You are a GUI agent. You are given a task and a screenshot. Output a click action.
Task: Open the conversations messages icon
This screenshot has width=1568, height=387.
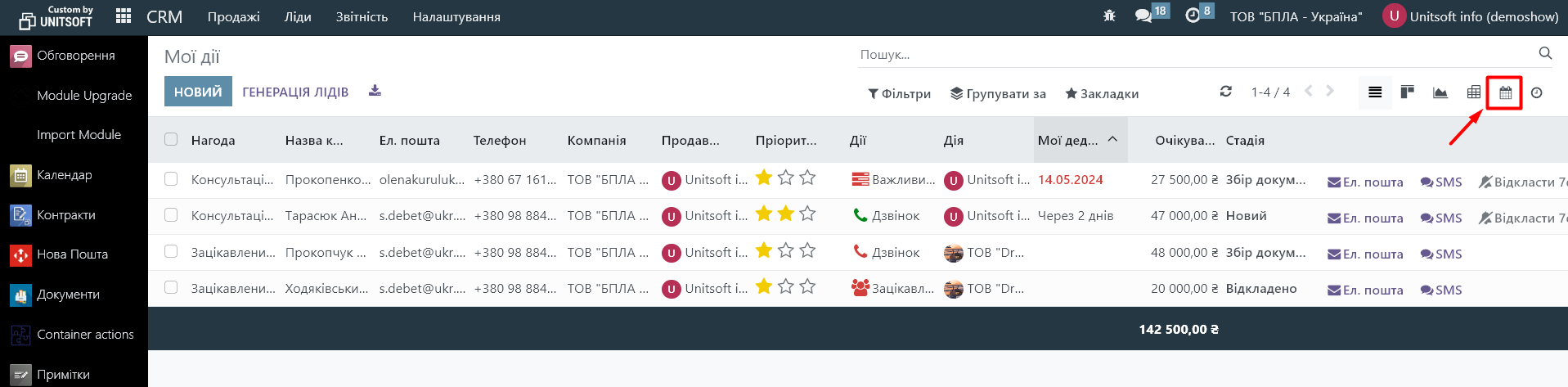[x=1143, y=16]
